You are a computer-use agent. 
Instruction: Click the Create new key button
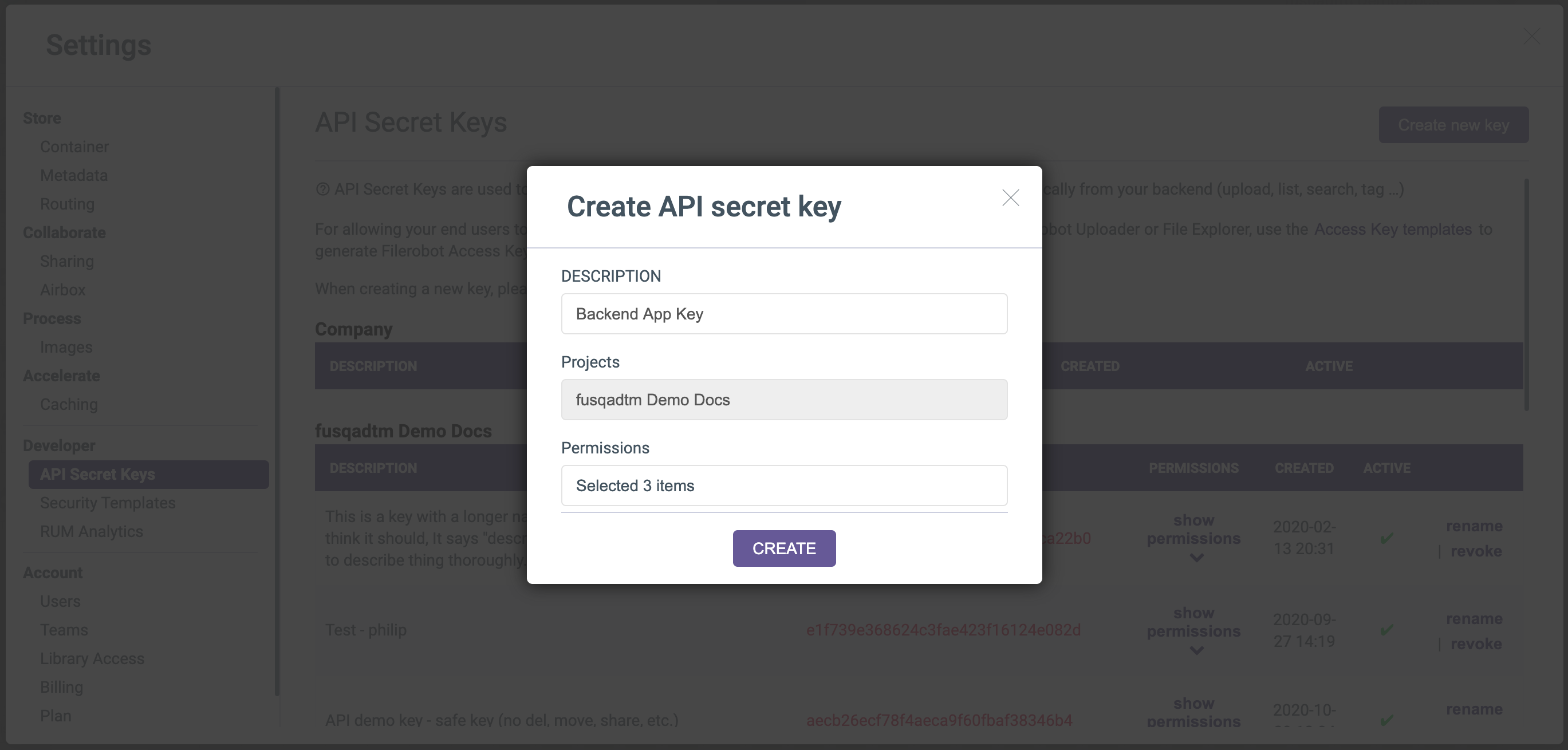click(x=1453, y=125)
